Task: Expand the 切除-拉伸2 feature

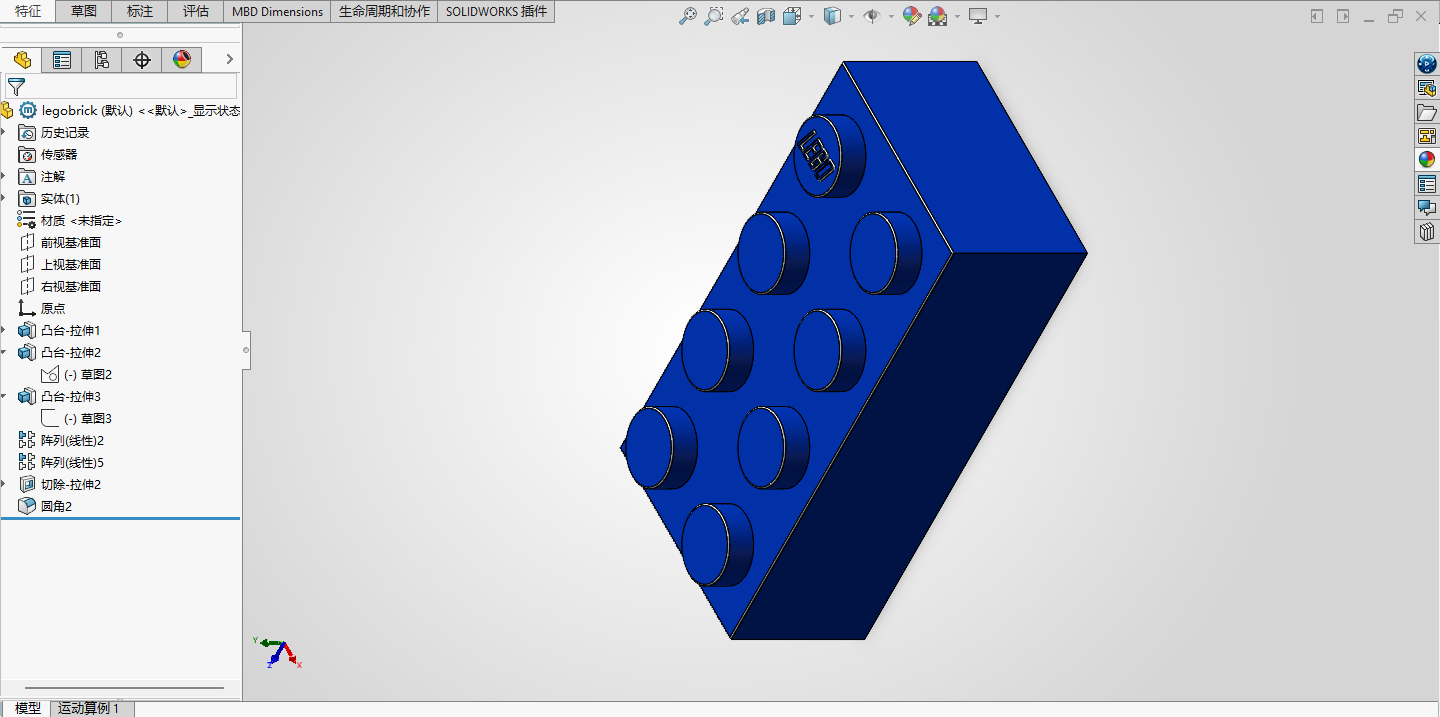Action: pos(4,484)
